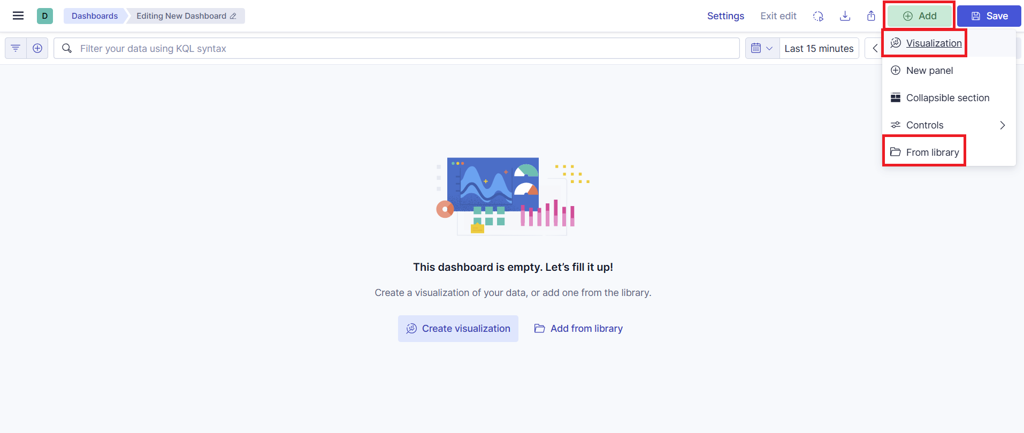This screenshot has width=1024, height=433.
Task: Click the Controls submenu chevron arrow
Action: click(x=1002, y=125)
